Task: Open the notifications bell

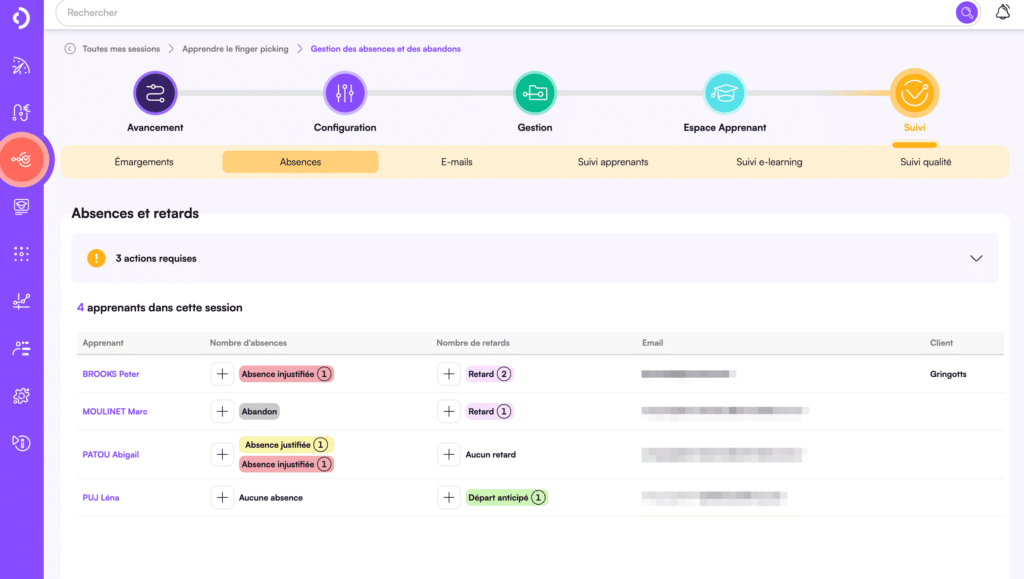Action: [x=1003, y=13]
